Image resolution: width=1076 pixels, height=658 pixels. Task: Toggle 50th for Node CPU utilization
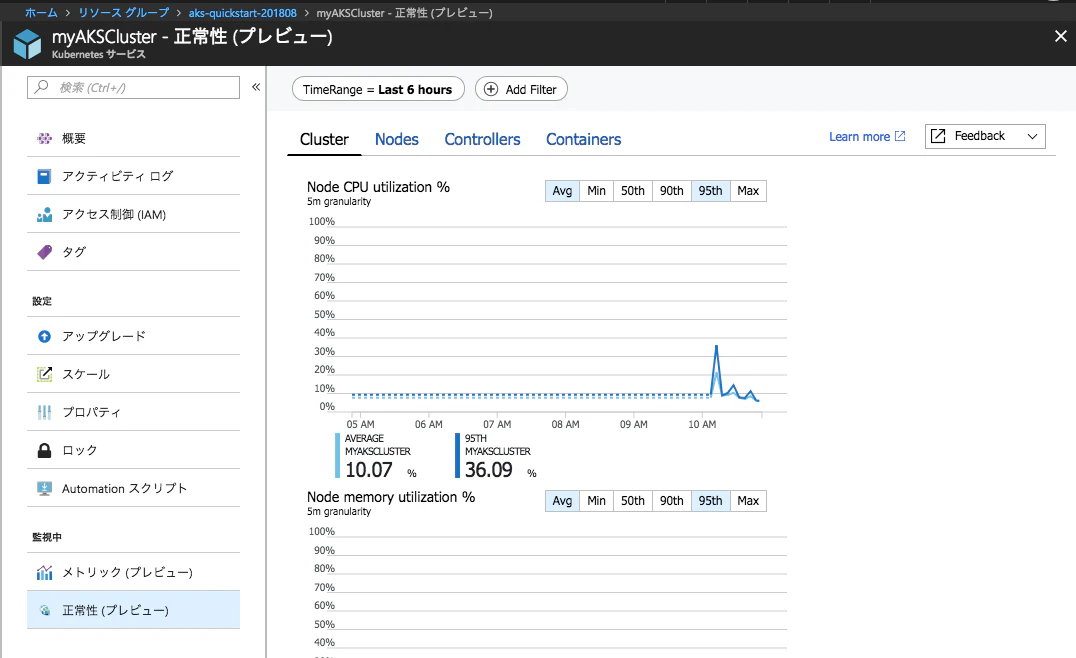[633, 191]
